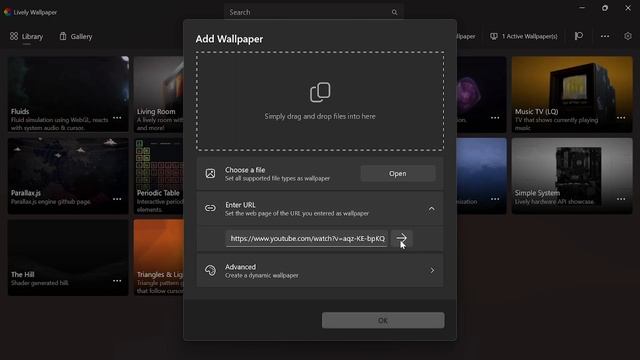
Task: Click Open to choose a file
Action: click(398, 173)
